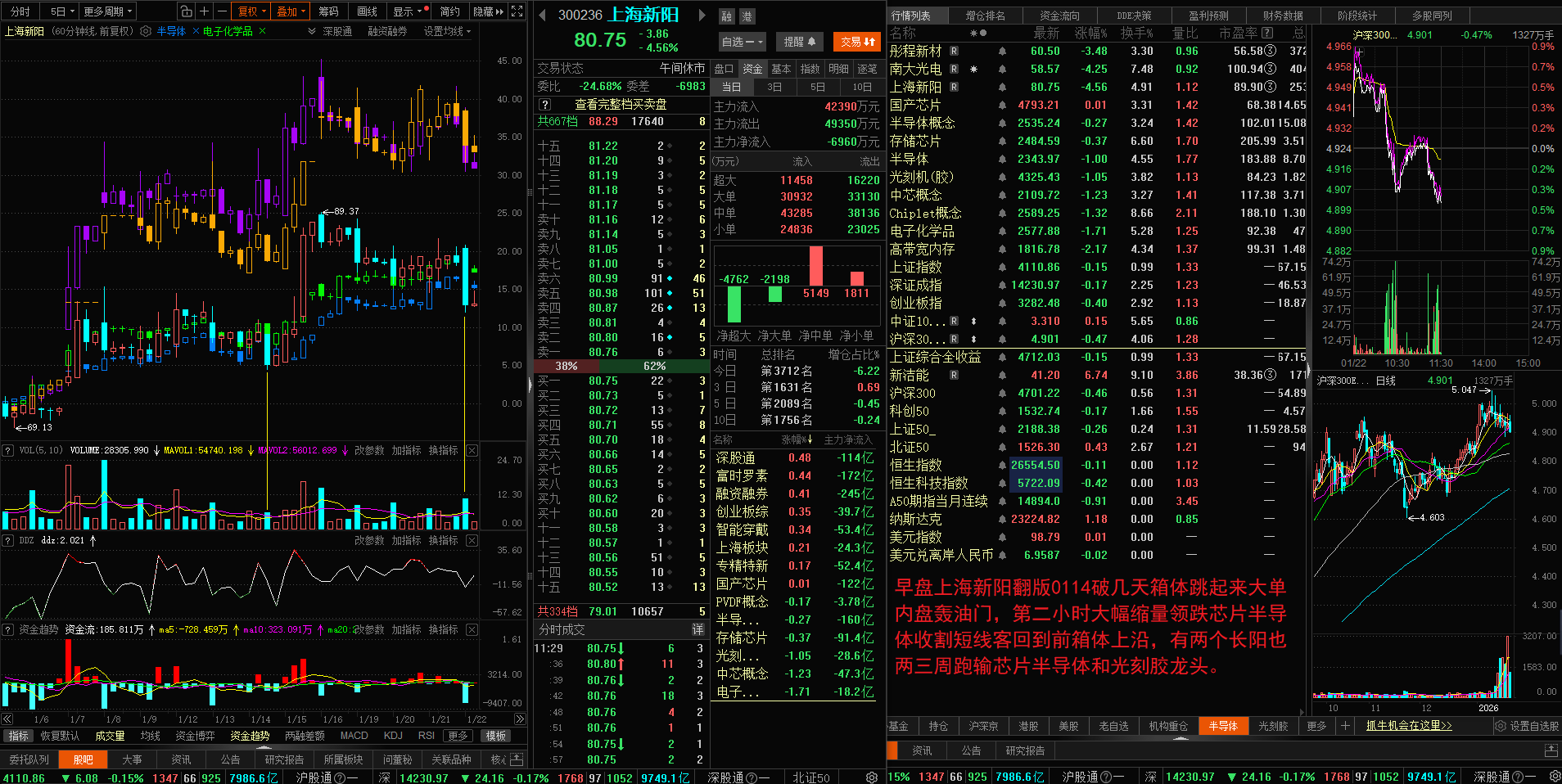This screenshot has width=1562, height=784.
Task: Switch chart to 分时 intraday view
Action: (20, 11)
